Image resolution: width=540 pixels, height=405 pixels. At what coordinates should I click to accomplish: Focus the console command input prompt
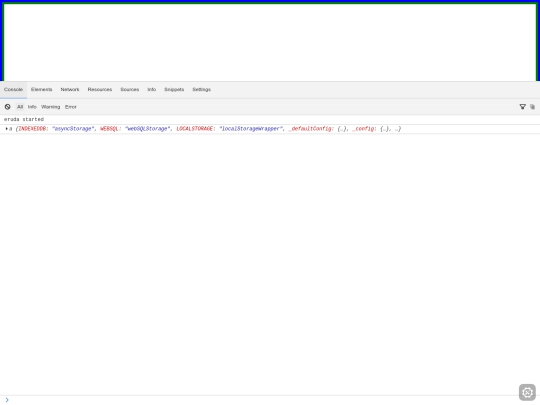270,399
